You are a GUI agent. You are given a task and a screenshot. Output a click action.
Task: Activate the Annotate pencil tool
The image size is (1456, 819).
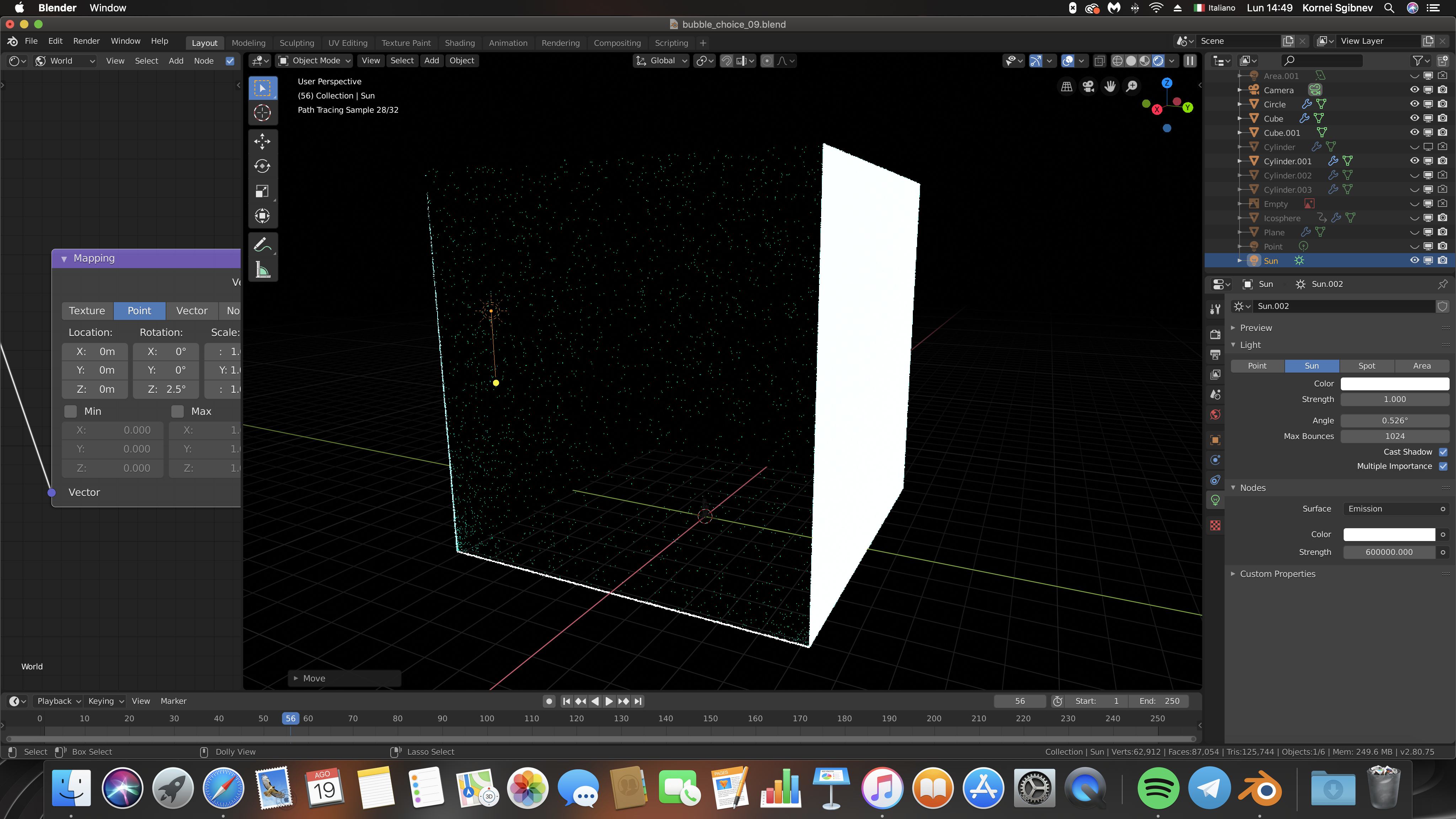click(x=262, y=245)
